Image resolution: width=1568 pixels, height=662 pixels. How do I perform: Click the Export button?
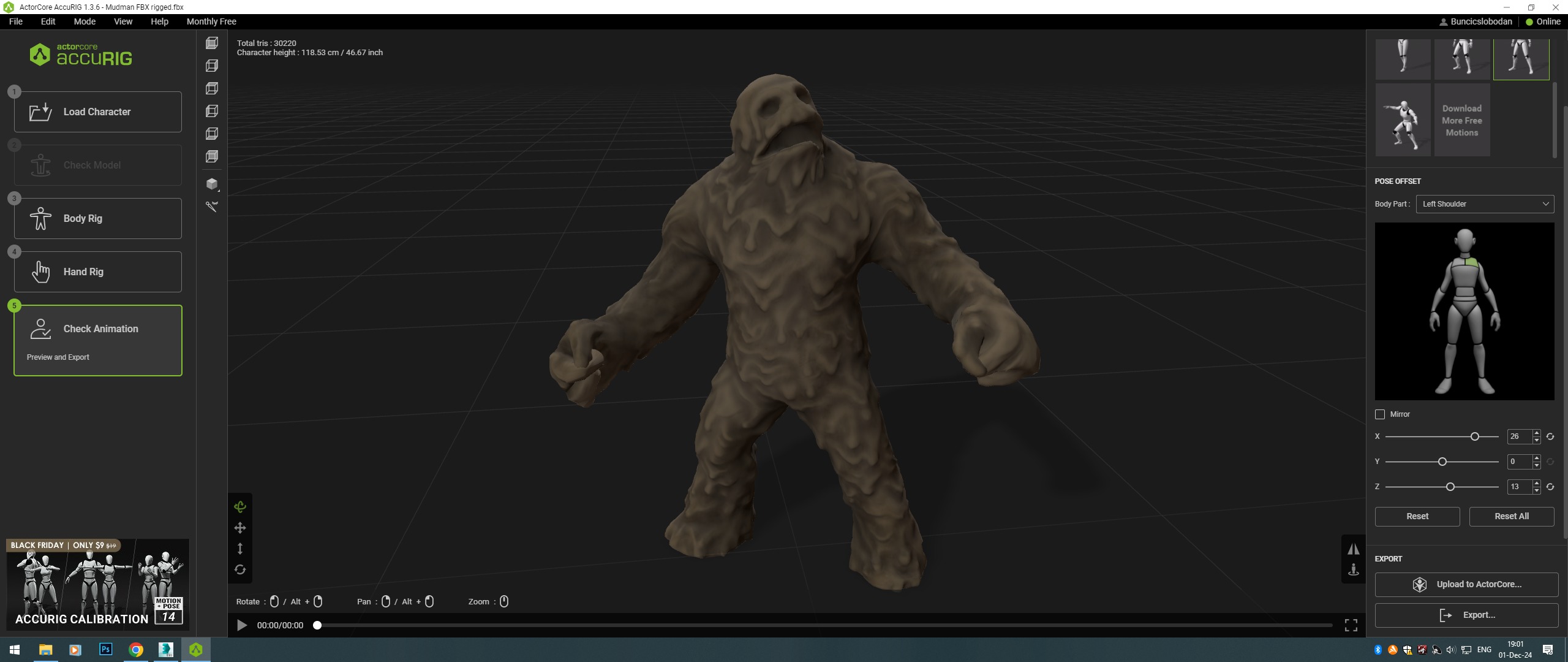click(x=1466, y=615)
